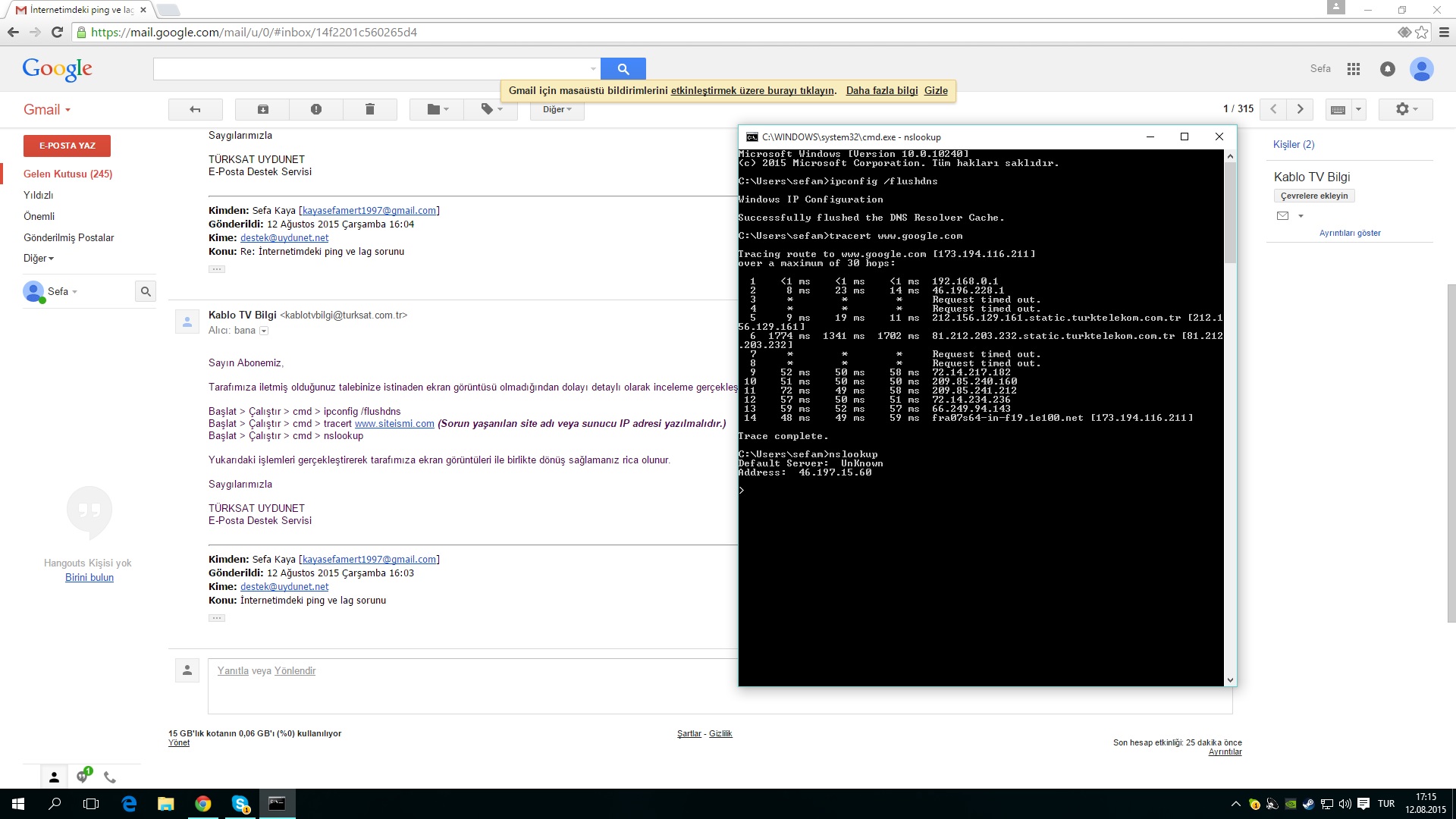
Task: Open the Gmail product switcher dropdown
Action: pyautogui.click(x=47, y=109)
